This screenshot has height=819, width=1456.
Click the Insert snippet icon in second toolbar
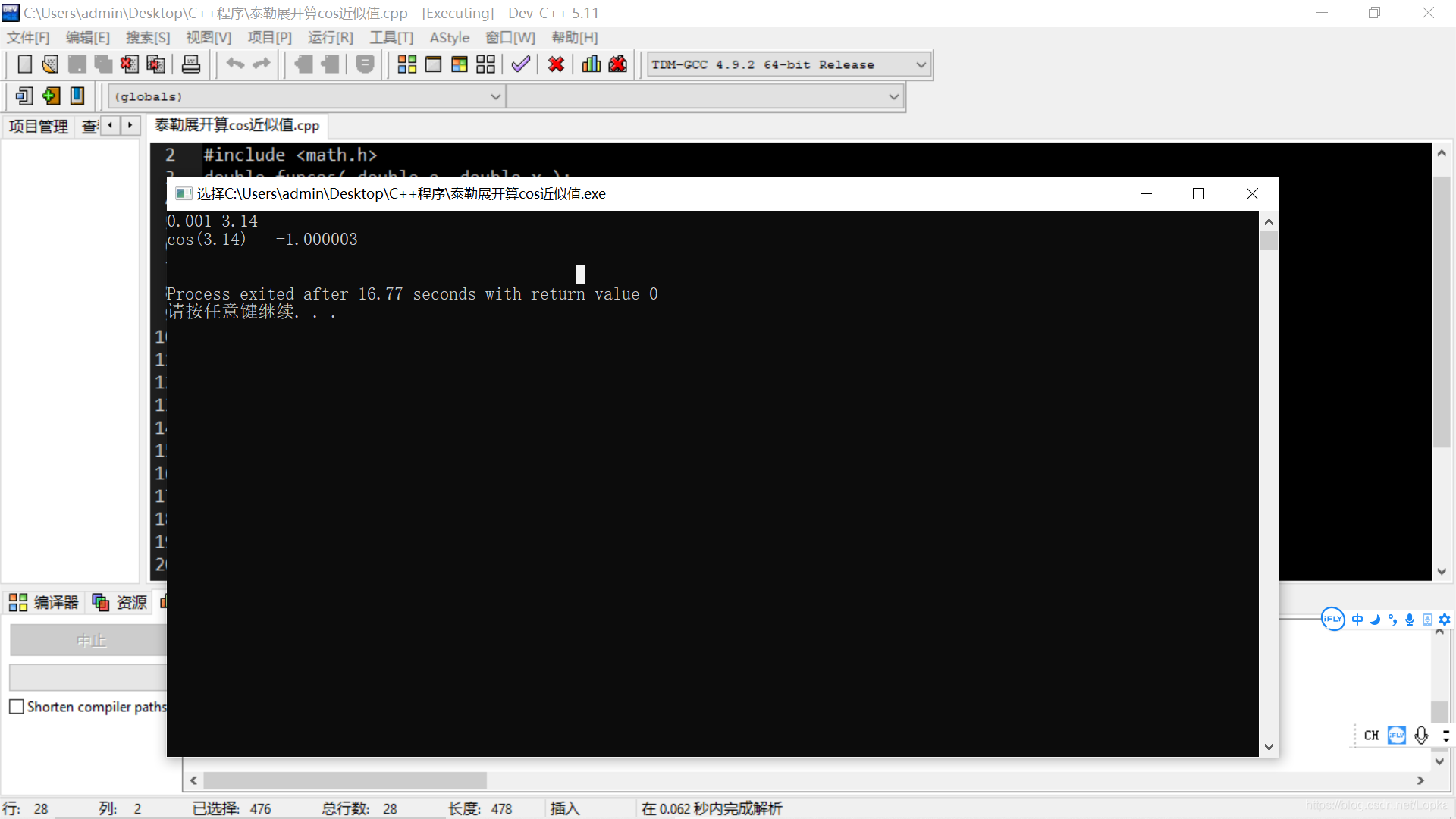coord(24,96)
